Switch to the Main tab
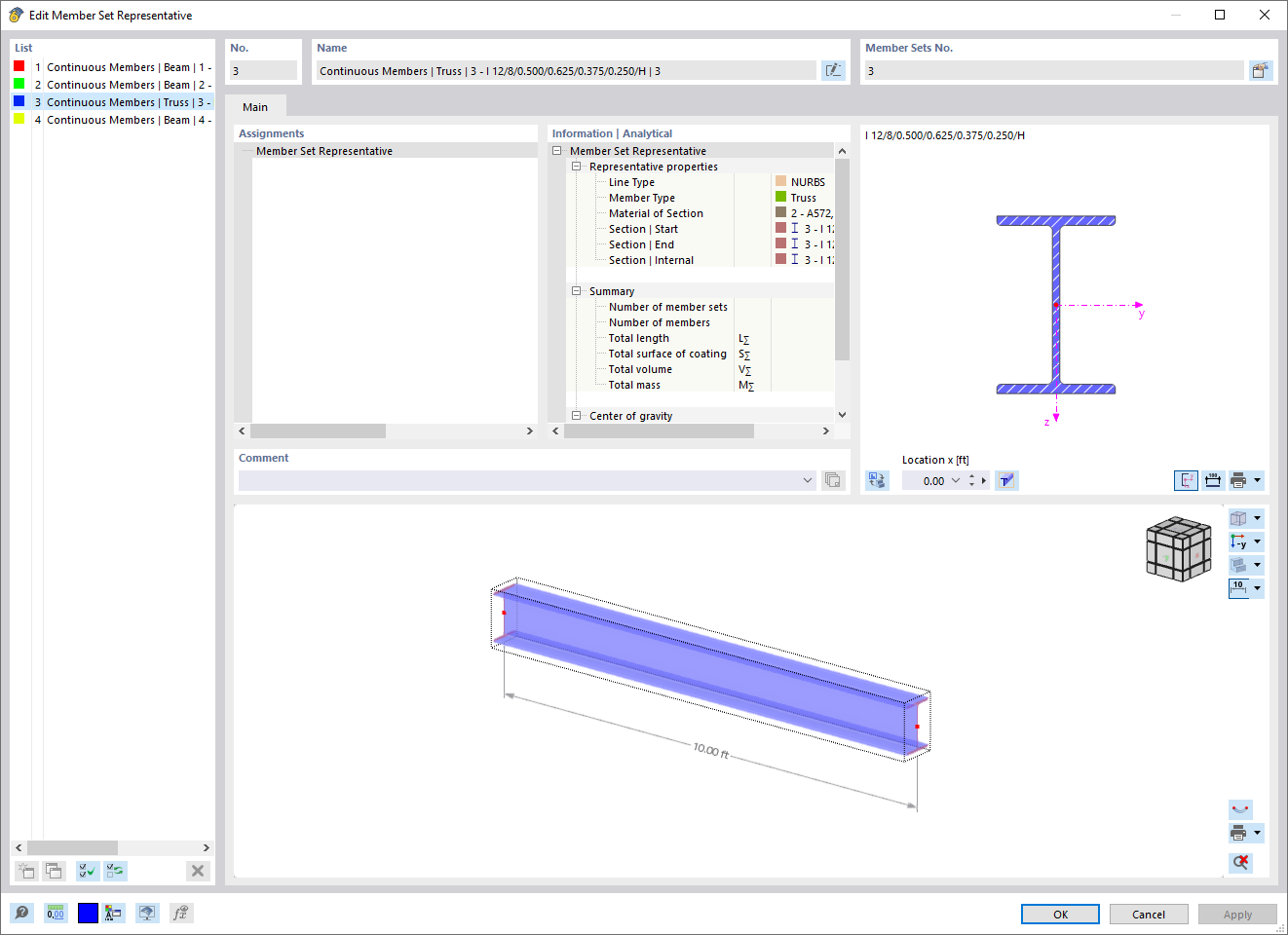The height and width of the screenshot is (935, 1288). (x=254, y=107)
